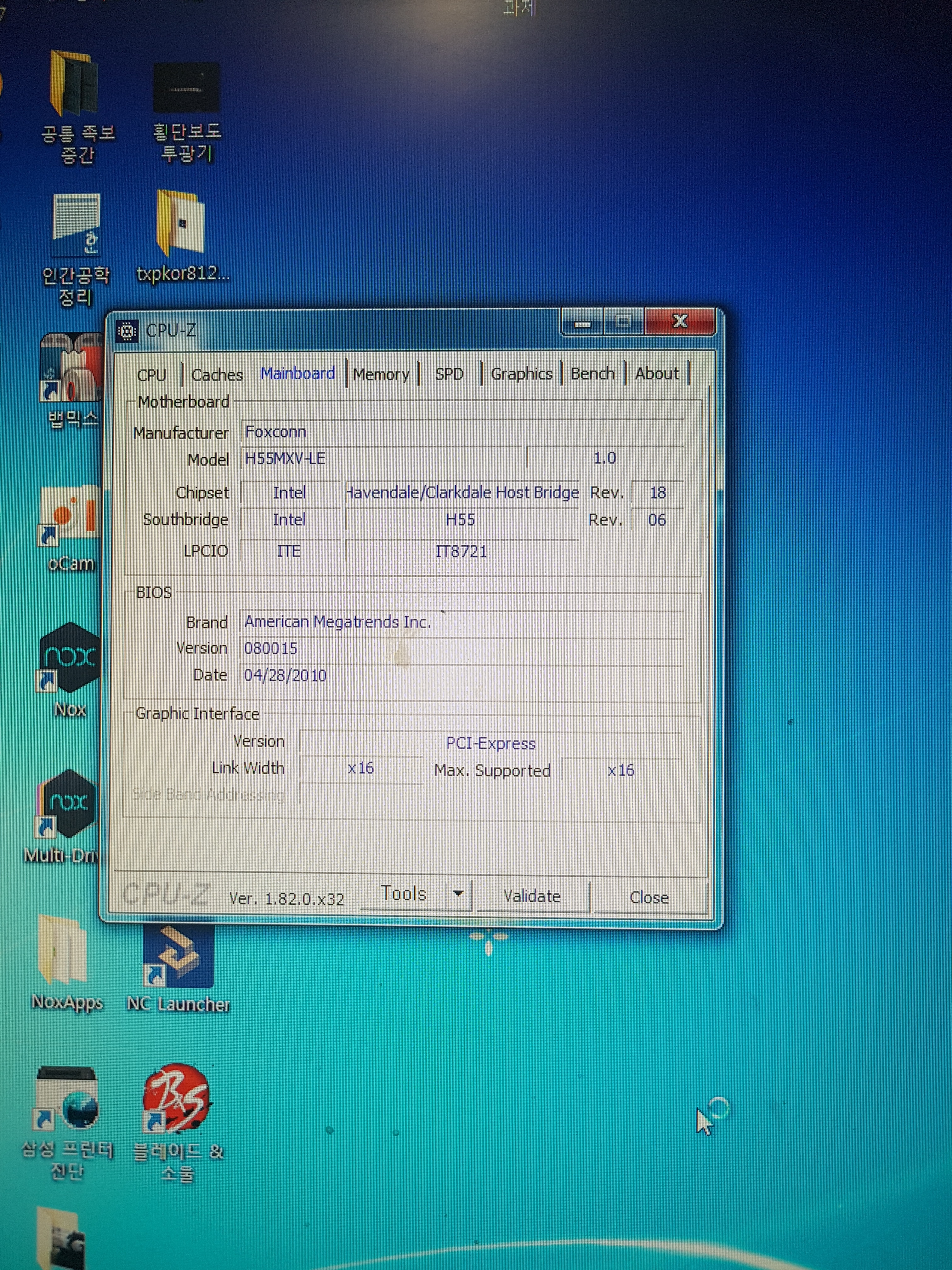The height and width of the screenshot is (1270, 952).
Task: Click the Havendale/Clarkdale Host Bridge field
Action: 462,493
